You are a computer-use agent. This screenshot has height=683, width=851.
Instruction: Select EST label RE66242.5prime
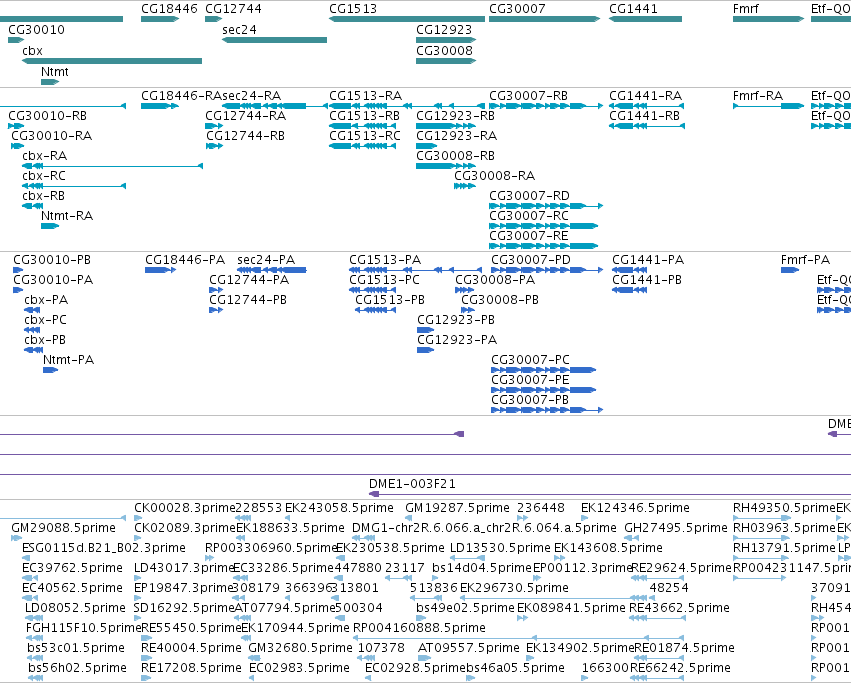coord(680,668)
